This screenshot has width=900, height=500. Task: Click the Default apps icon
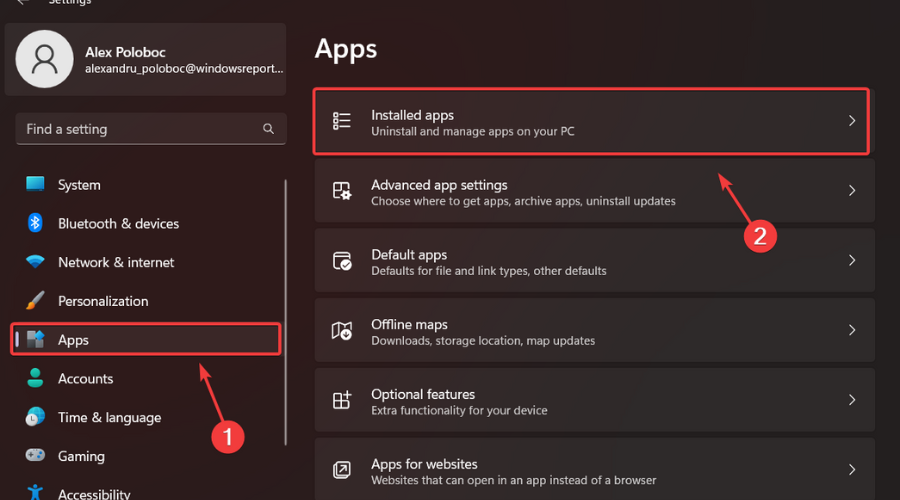342,261
